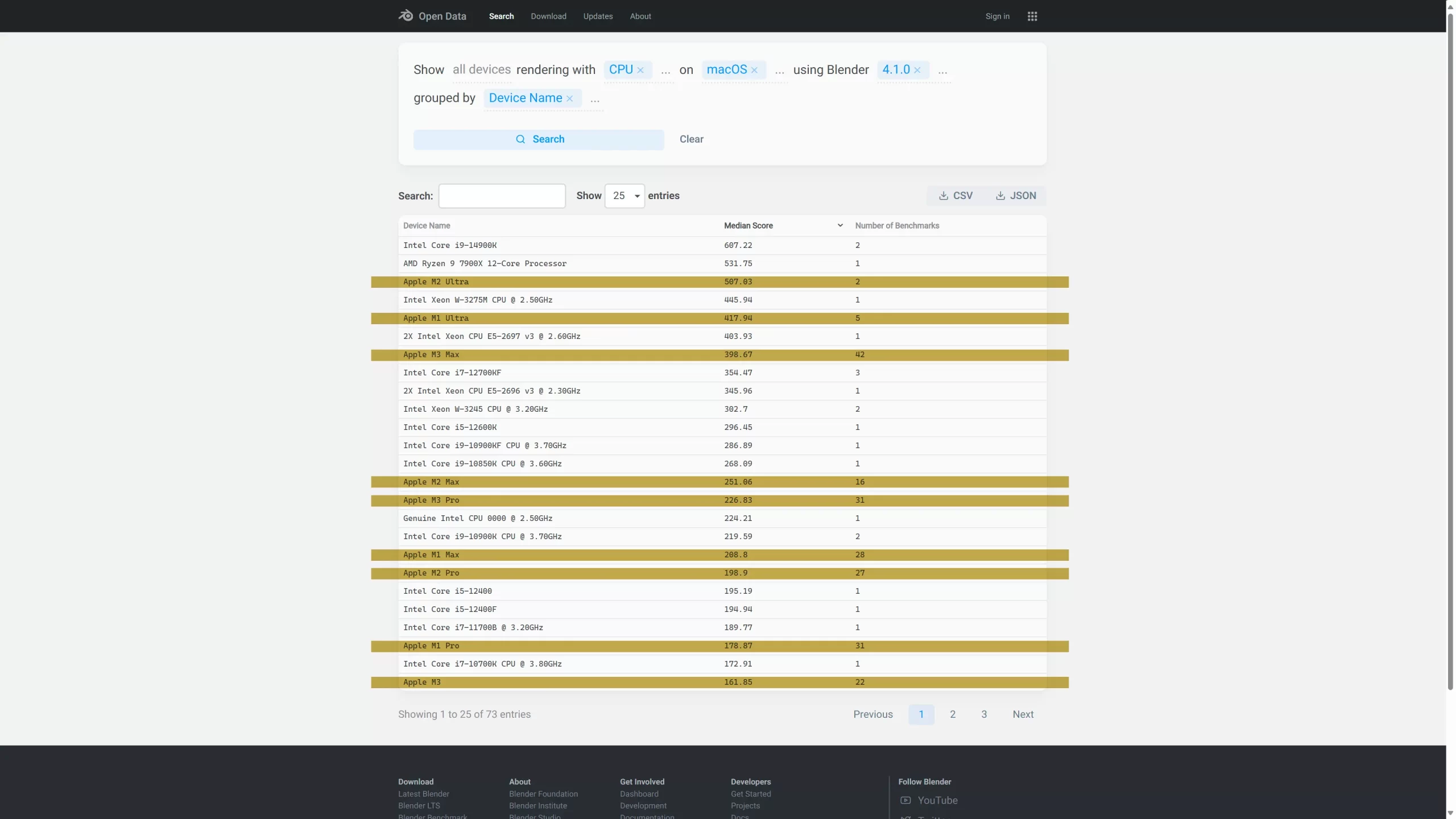Click Sign in link
Image resolution: width=1456 pixels, height=819 pixels.
coord(997,16)
